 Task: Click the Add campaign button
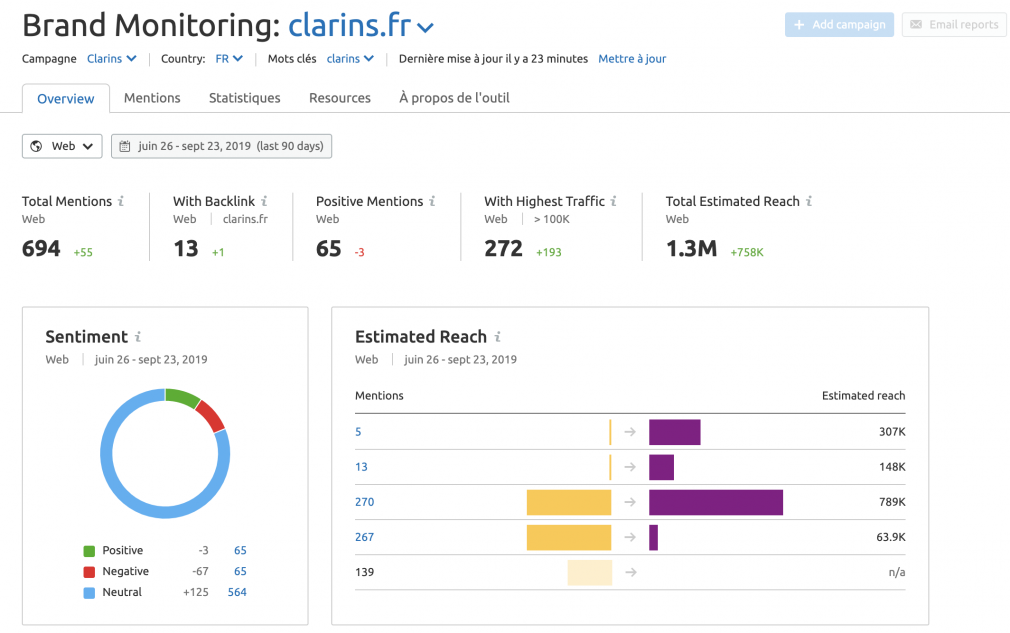click(x=839, y=24)
